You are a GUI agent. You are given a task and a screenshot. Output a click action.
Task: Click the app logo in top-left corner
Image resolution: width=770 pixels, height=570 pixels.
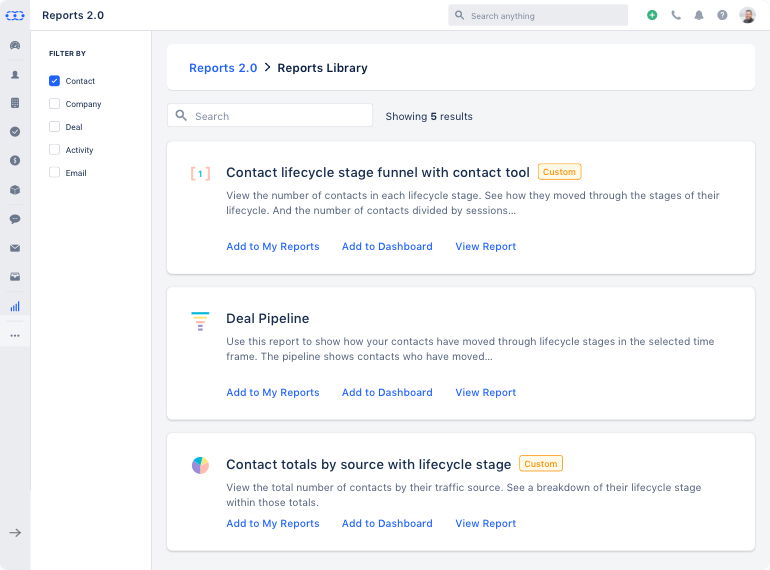point(15,16)
